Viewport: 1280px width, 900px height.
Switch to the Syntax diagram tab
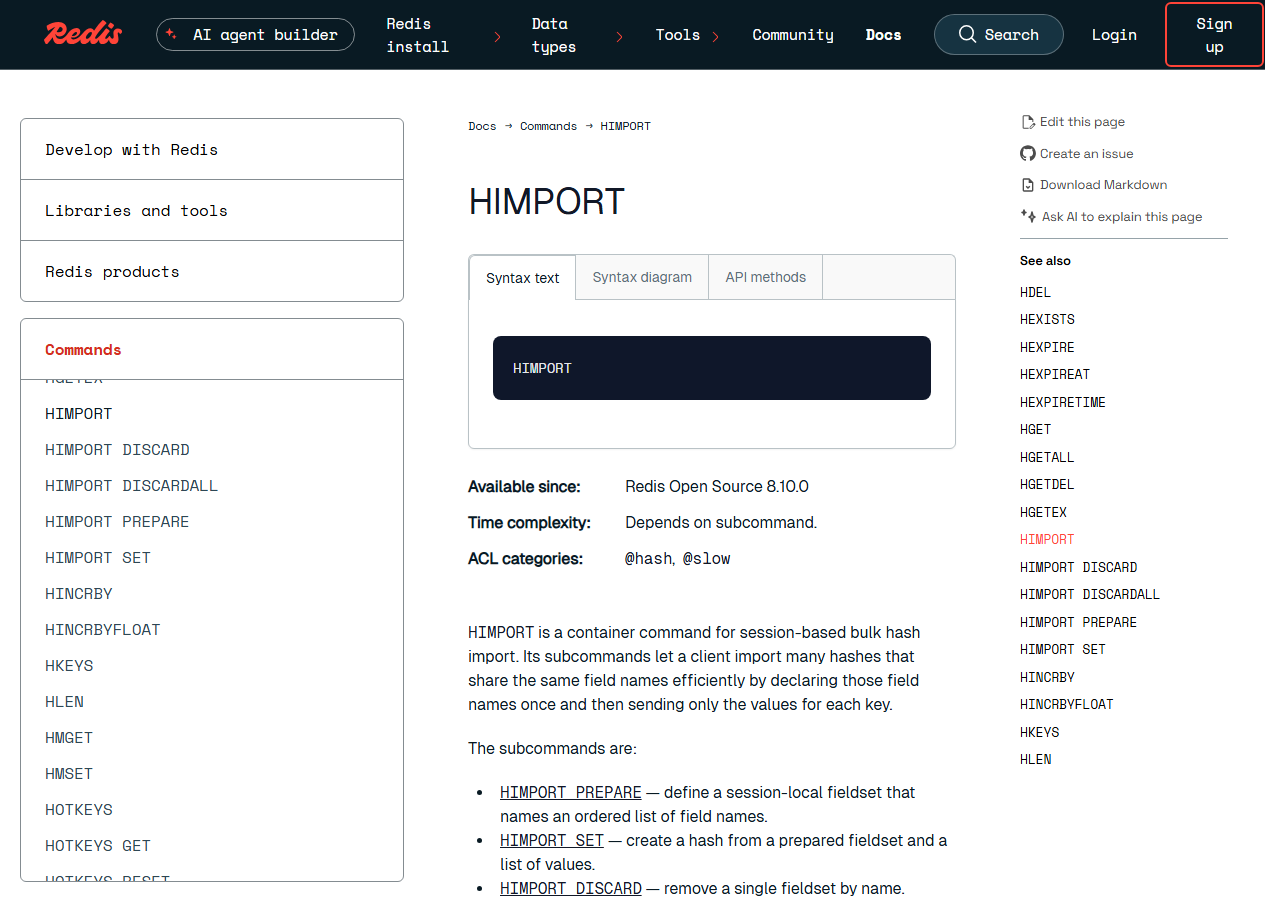click(x=642, y=277)
